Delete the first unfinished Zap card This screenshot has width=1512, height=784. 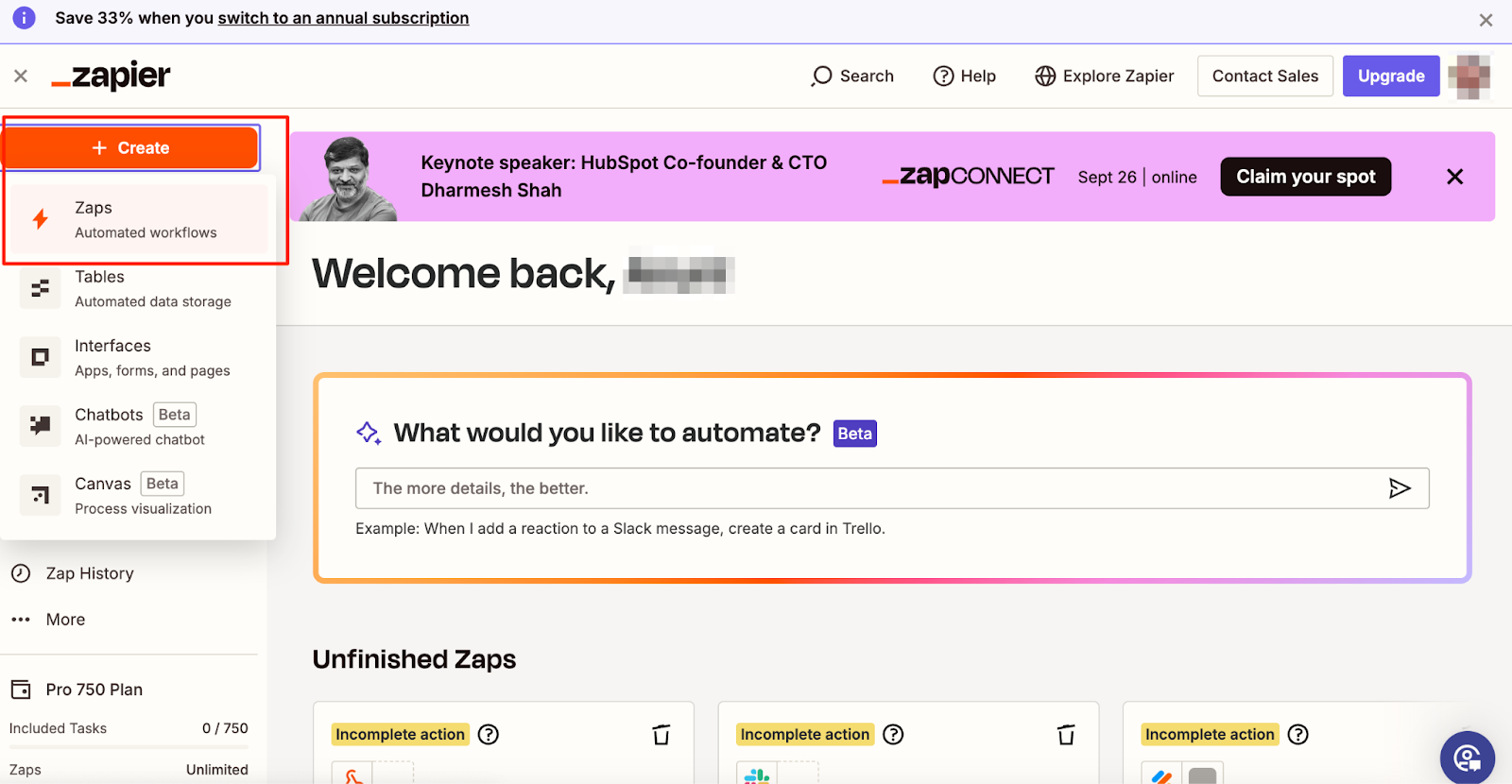[661, 735]
